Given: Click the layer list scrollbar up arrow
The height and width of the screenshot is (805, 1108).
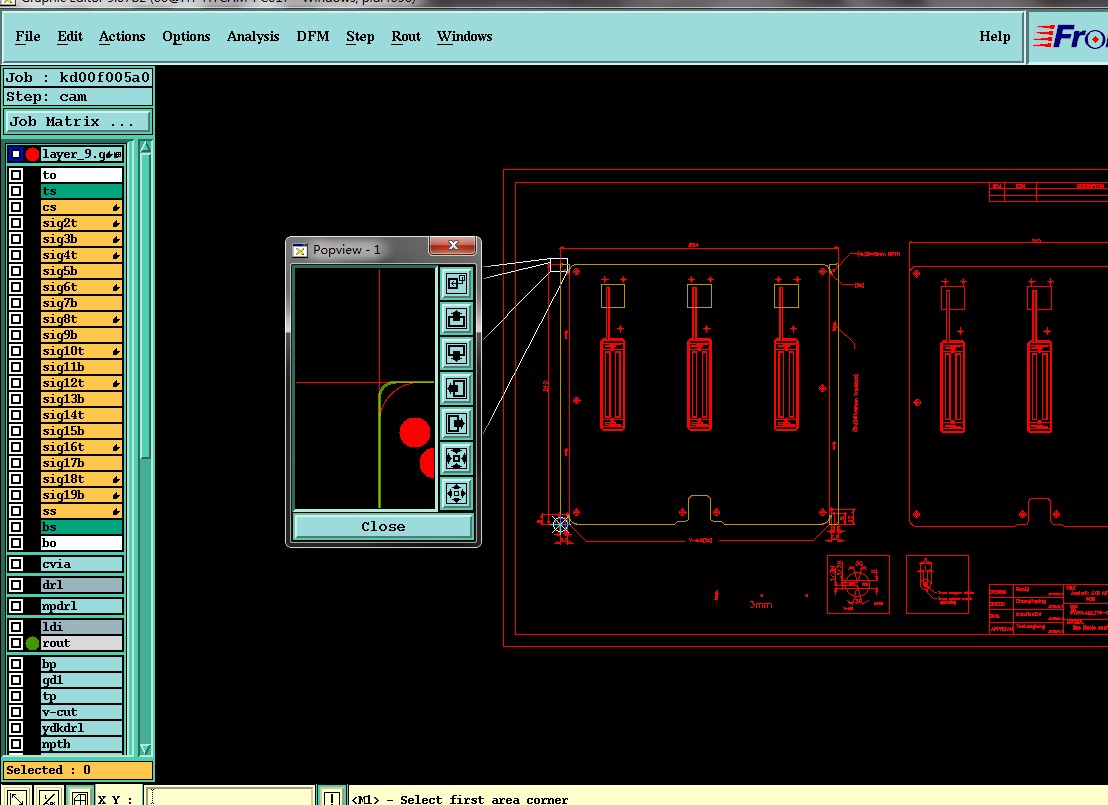Looking at the screenshot, I should (145, 147).
